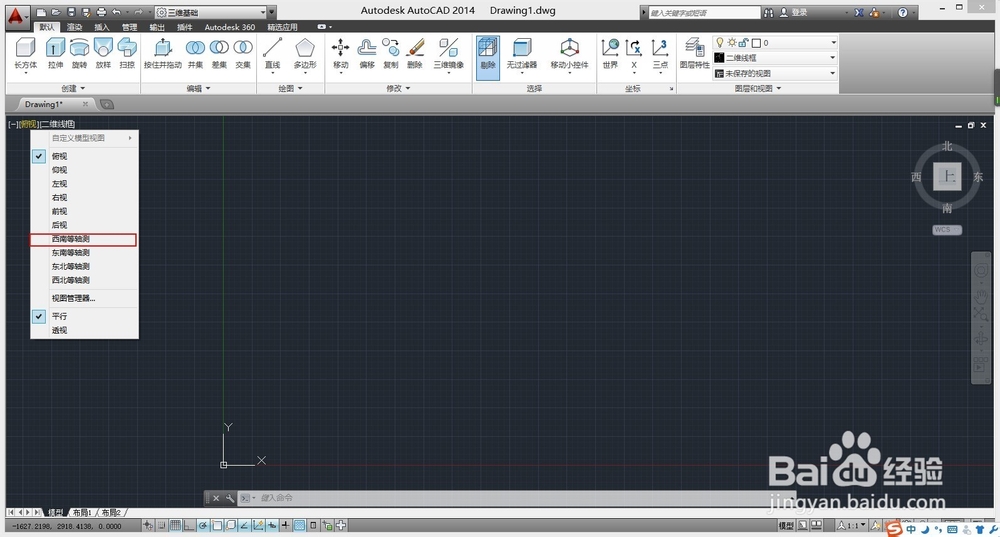
Task: Toggle the layer light bulb on/off icon
Action: coord(719,43)
